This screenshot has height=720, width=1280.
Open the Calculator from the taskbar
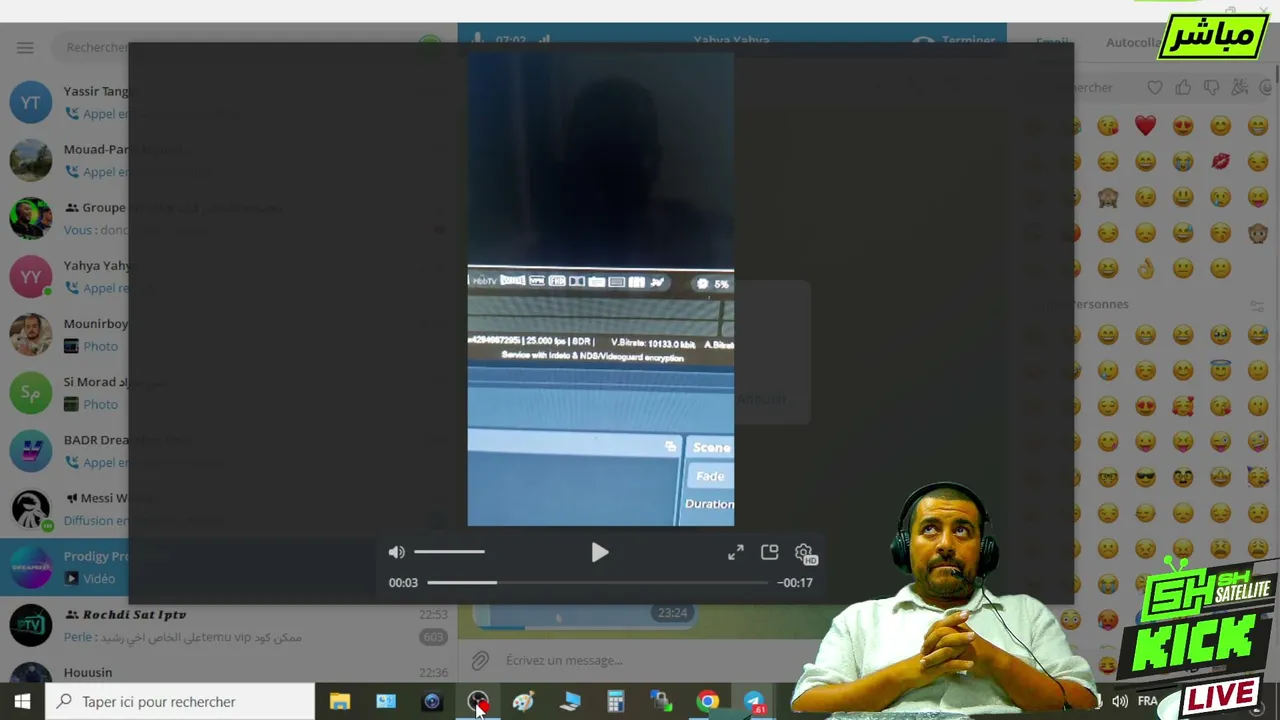tap(615, 701)
